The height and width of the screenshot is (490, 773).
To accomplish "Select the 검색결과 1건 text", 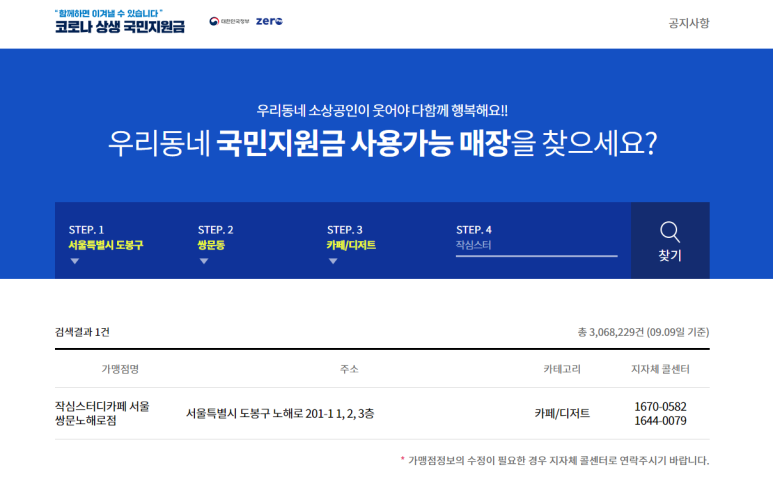I will (82, 332).
